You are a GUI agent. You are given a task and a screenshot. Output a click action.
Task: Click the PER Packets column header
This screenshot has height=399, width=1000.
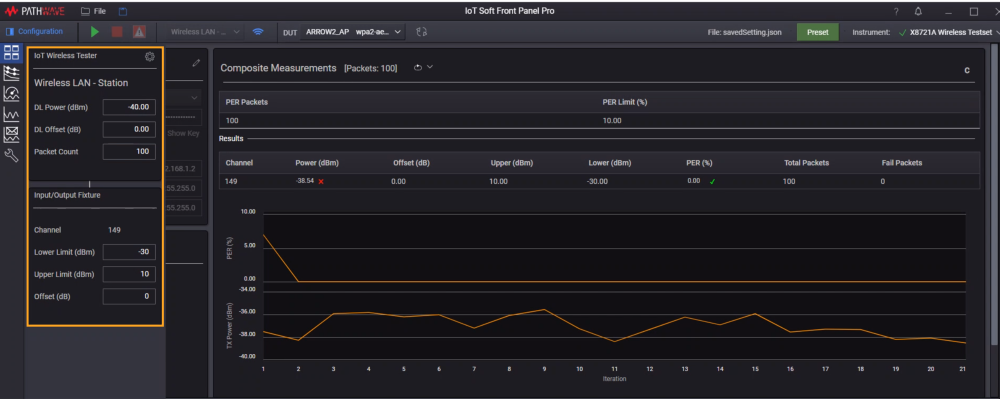[x=247, y=102]
